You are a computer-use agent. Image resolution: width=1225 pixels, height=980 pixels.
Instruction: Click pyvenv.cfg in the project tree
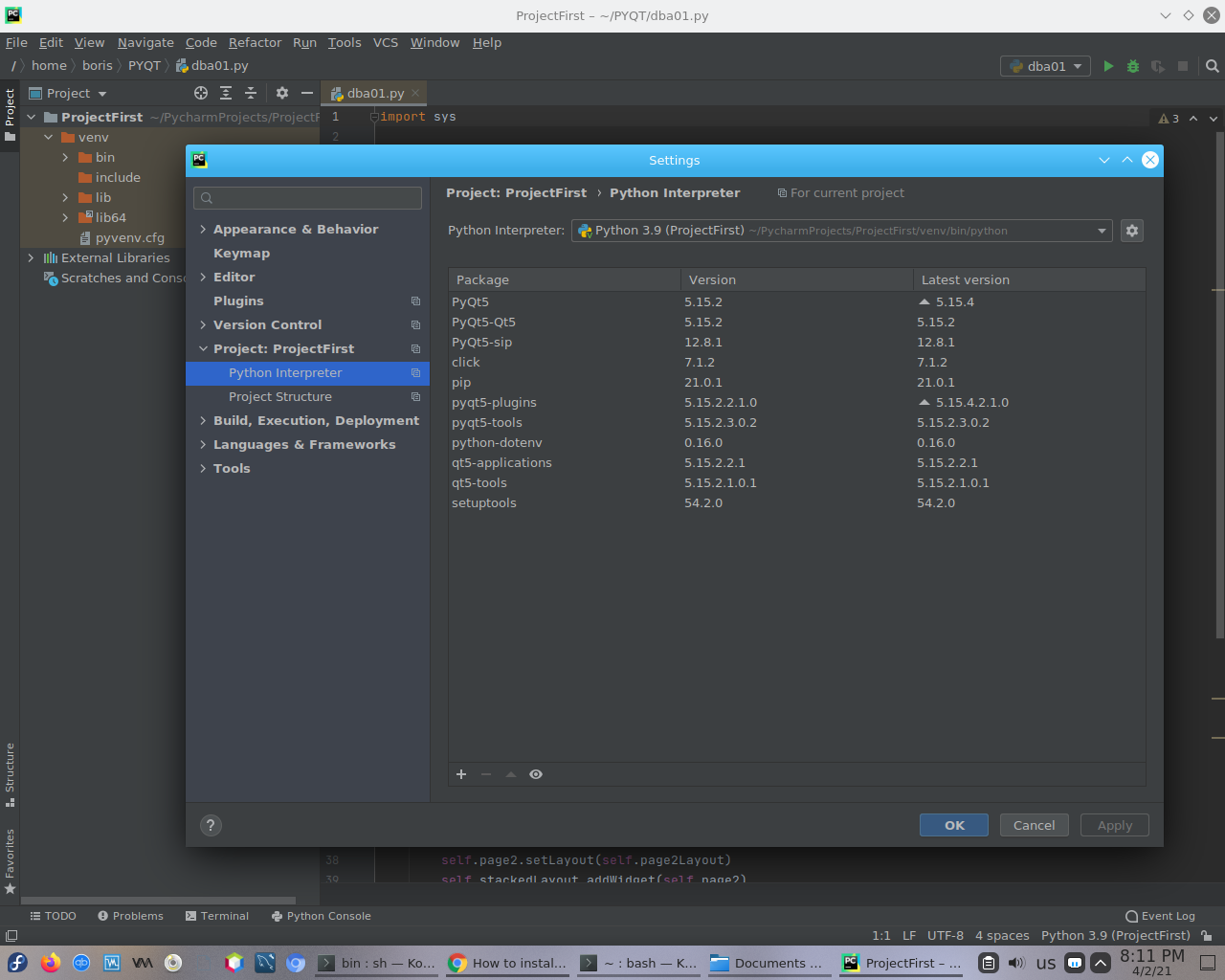click(x=130, y=238)
